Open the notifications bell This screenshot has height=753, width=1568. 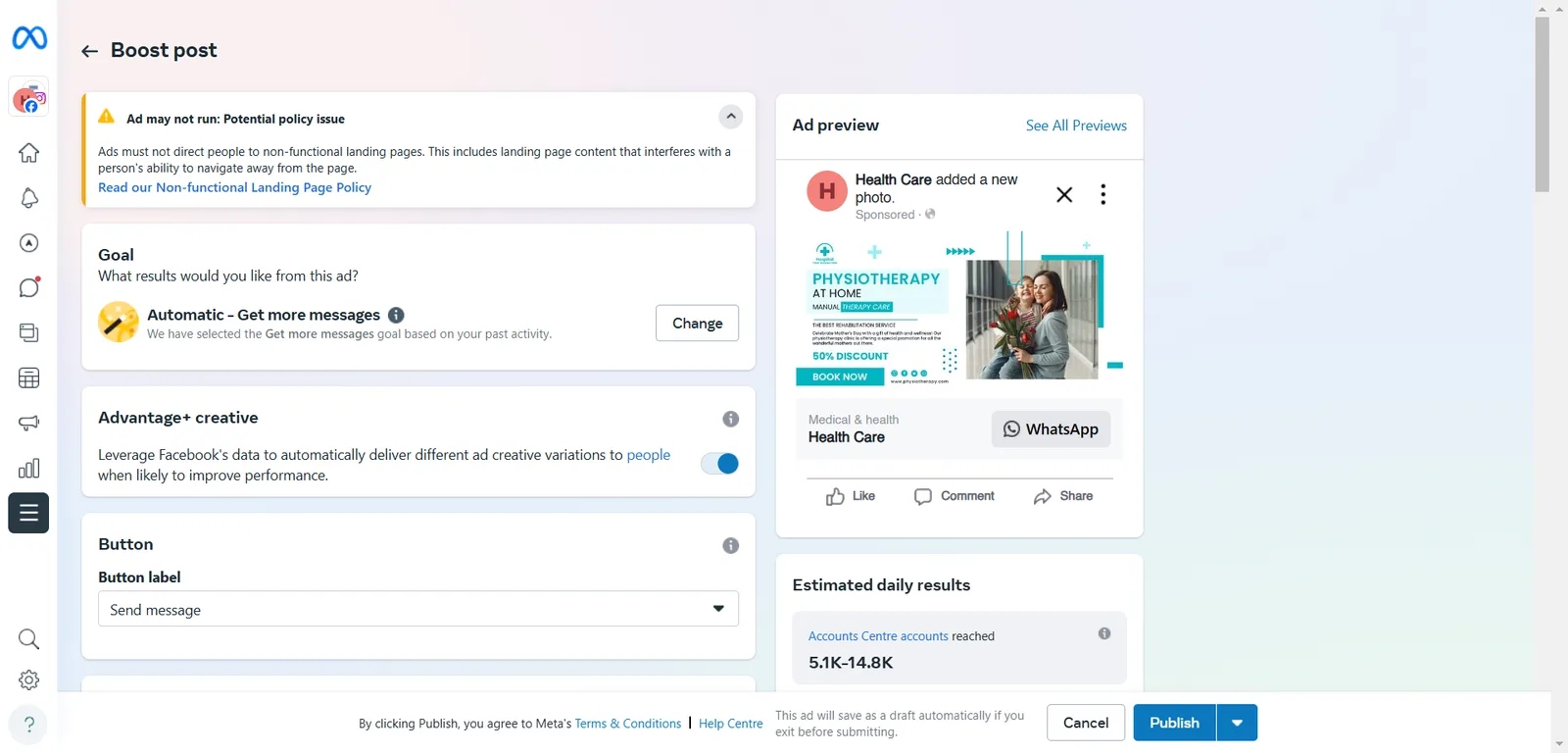click(x=29, y=198)
